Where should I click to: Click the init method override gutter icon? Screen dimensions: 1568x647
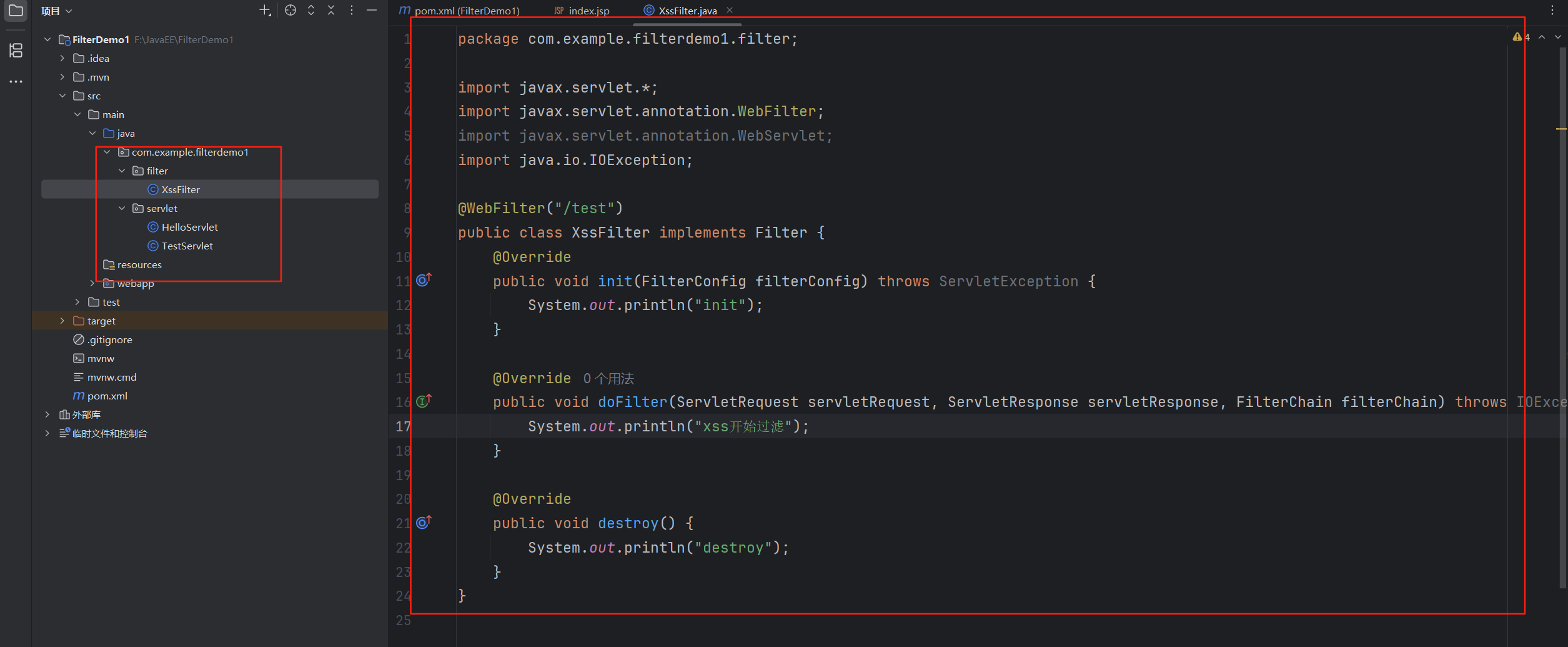click(424, 280)
